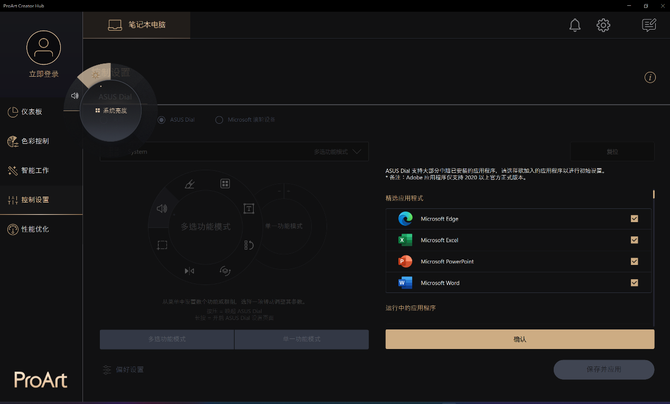This screenshot has width=670, height=404.
Task: Uncheck Microsoft PowerPoint checkbox
Action: [x=634, y=262]
